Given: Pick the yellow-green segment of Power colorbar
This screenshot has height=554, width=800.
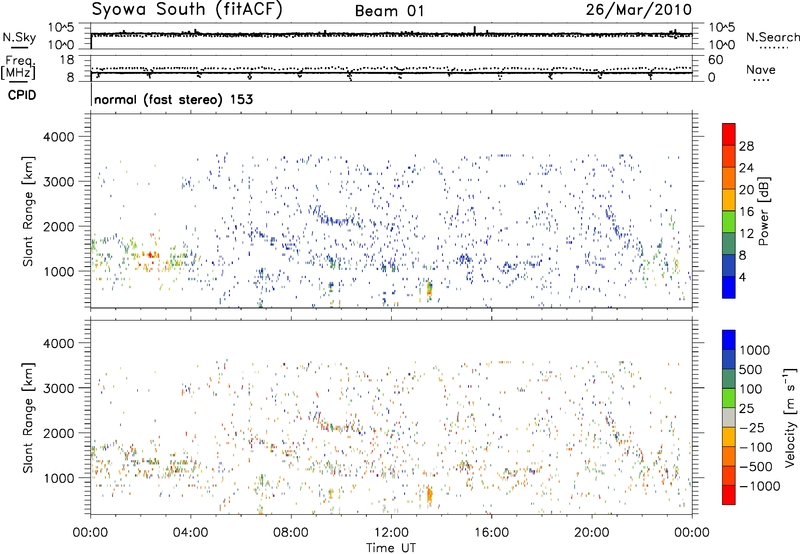Looking at the screenshot, I should point(729,221).
